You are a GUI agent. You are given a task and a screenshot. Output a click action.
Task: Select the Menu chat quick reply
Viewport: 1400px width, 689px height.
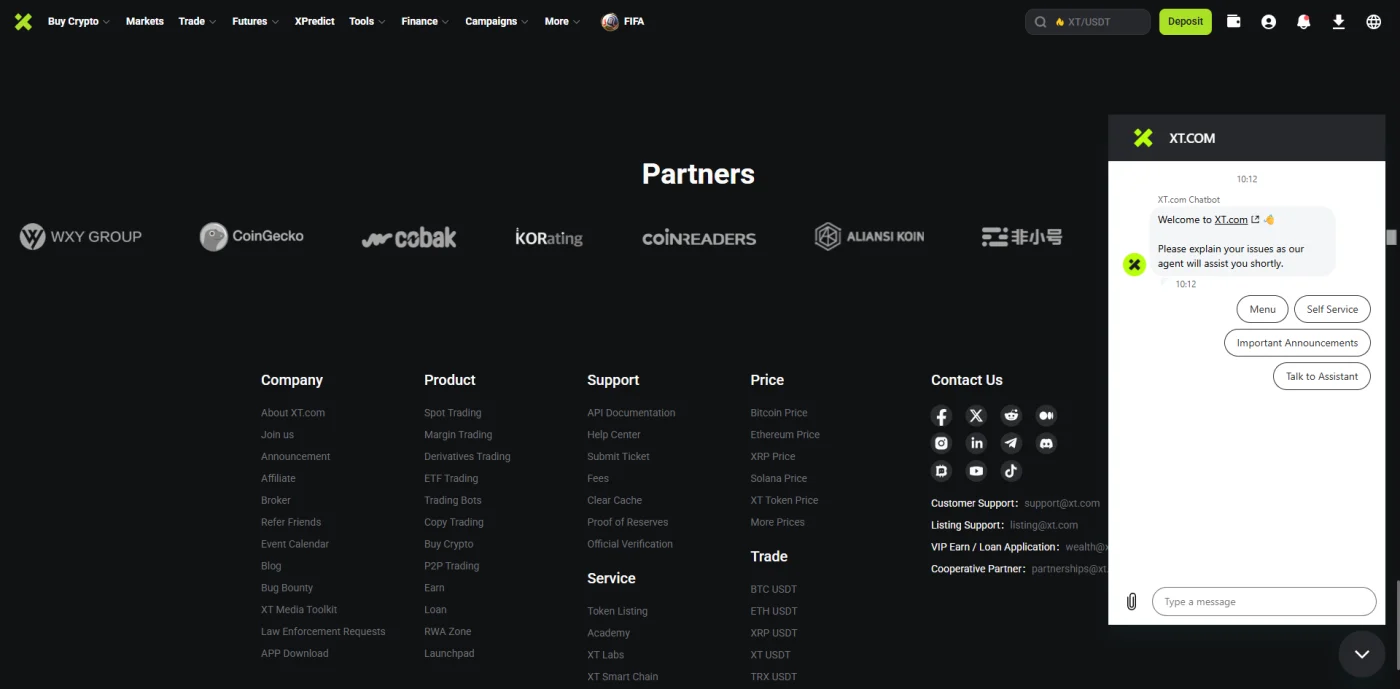click(x=1262, y=309)
